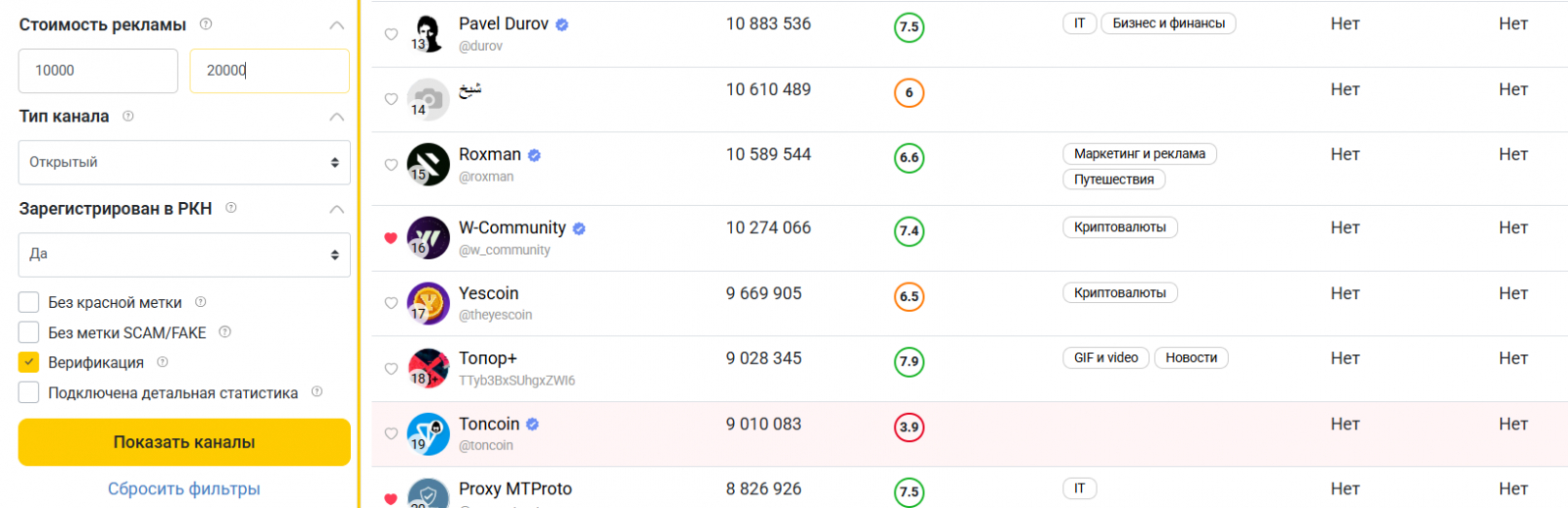Click the Сбросить фильтры link
The height and width of the screenshot is (508, 1568).
184,488
